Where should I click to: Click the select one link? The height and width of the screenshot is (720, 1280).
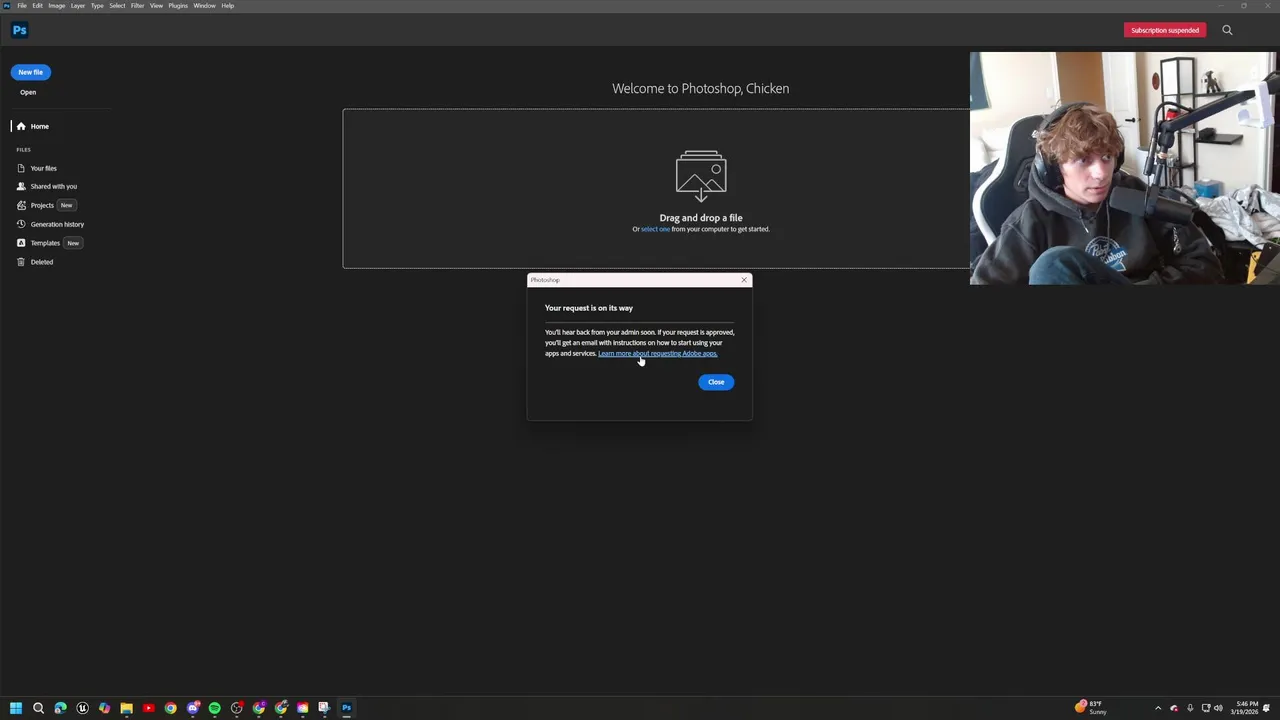coord(655,229)
